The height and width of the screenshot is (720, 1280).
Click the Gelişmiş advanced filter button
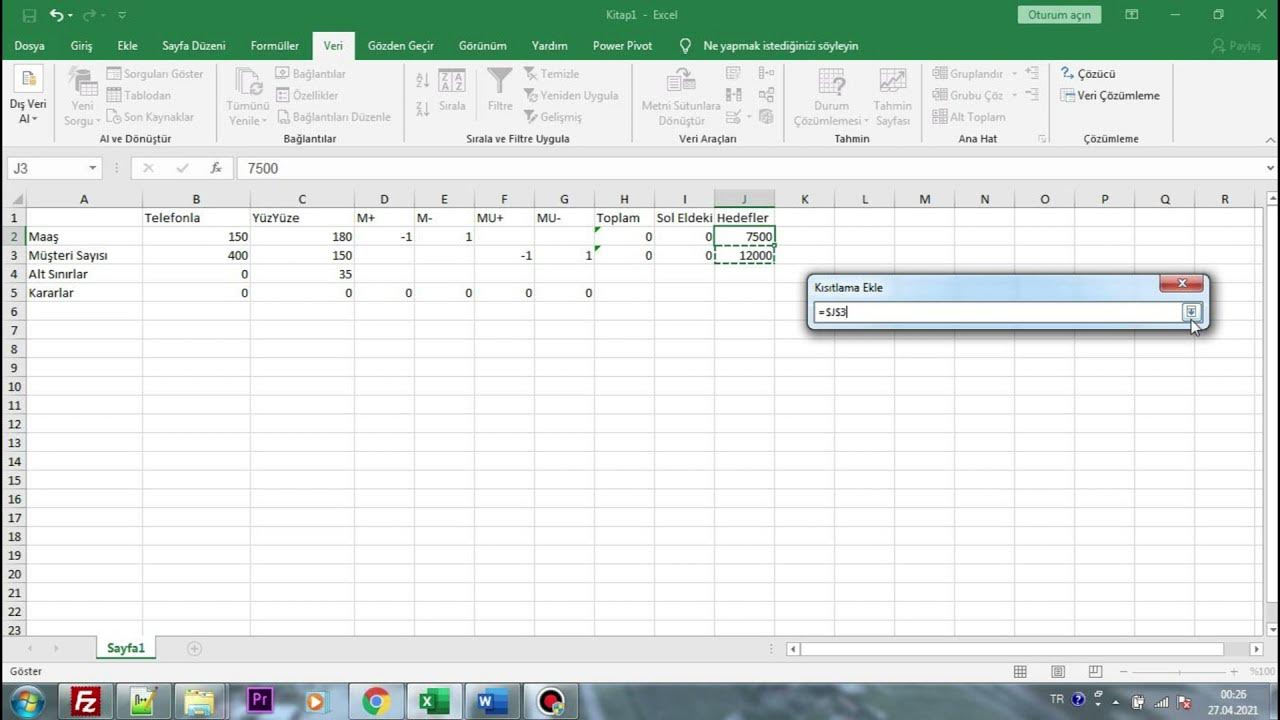[x=553, y=117]
